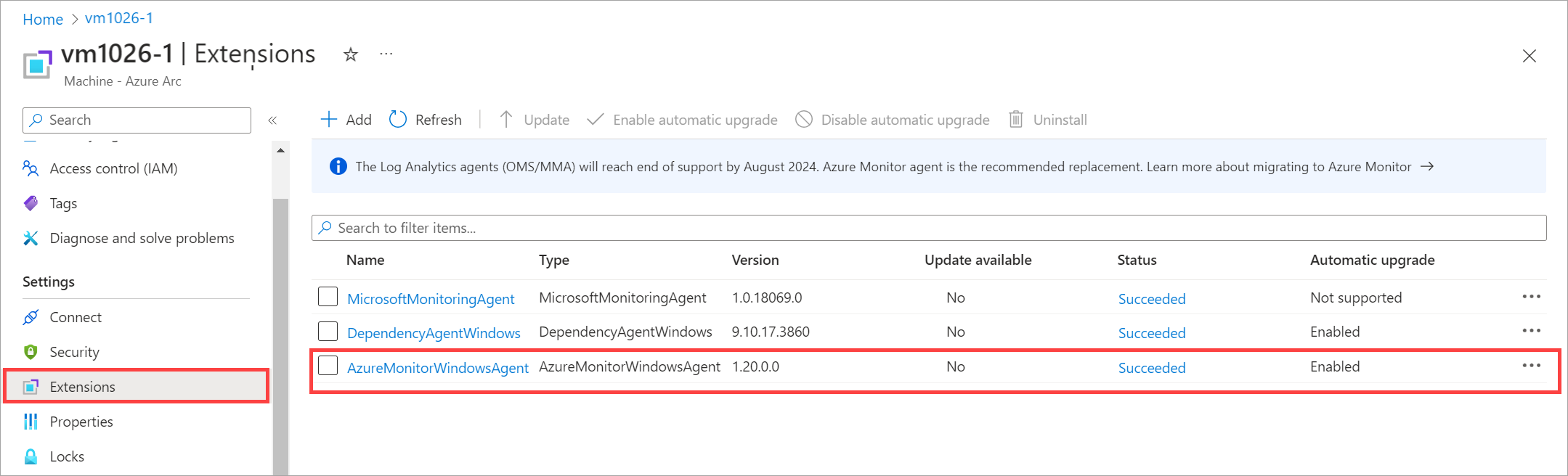1568x476 pixels.
Task: Click the Azure Arc machine resource icon
Action: tap(38, 64)
